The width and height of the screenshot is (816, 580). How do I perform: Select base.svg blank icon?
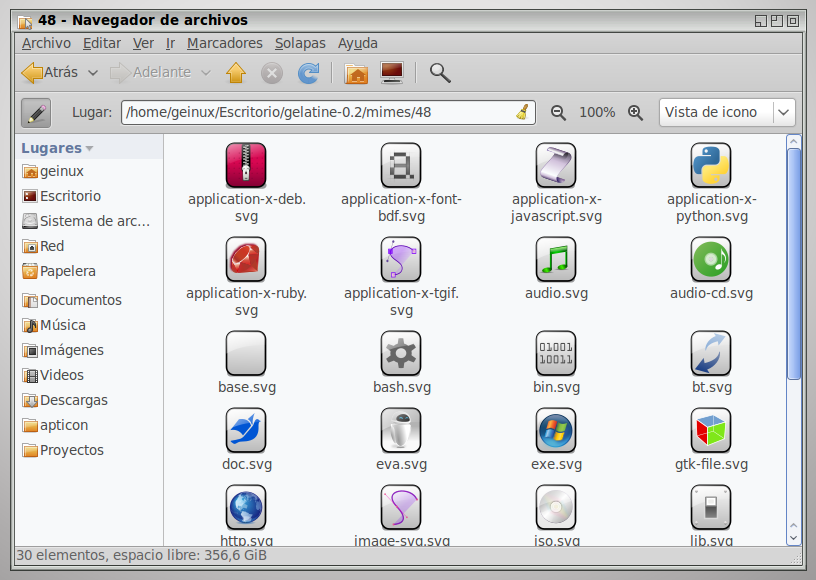point(246,354)
